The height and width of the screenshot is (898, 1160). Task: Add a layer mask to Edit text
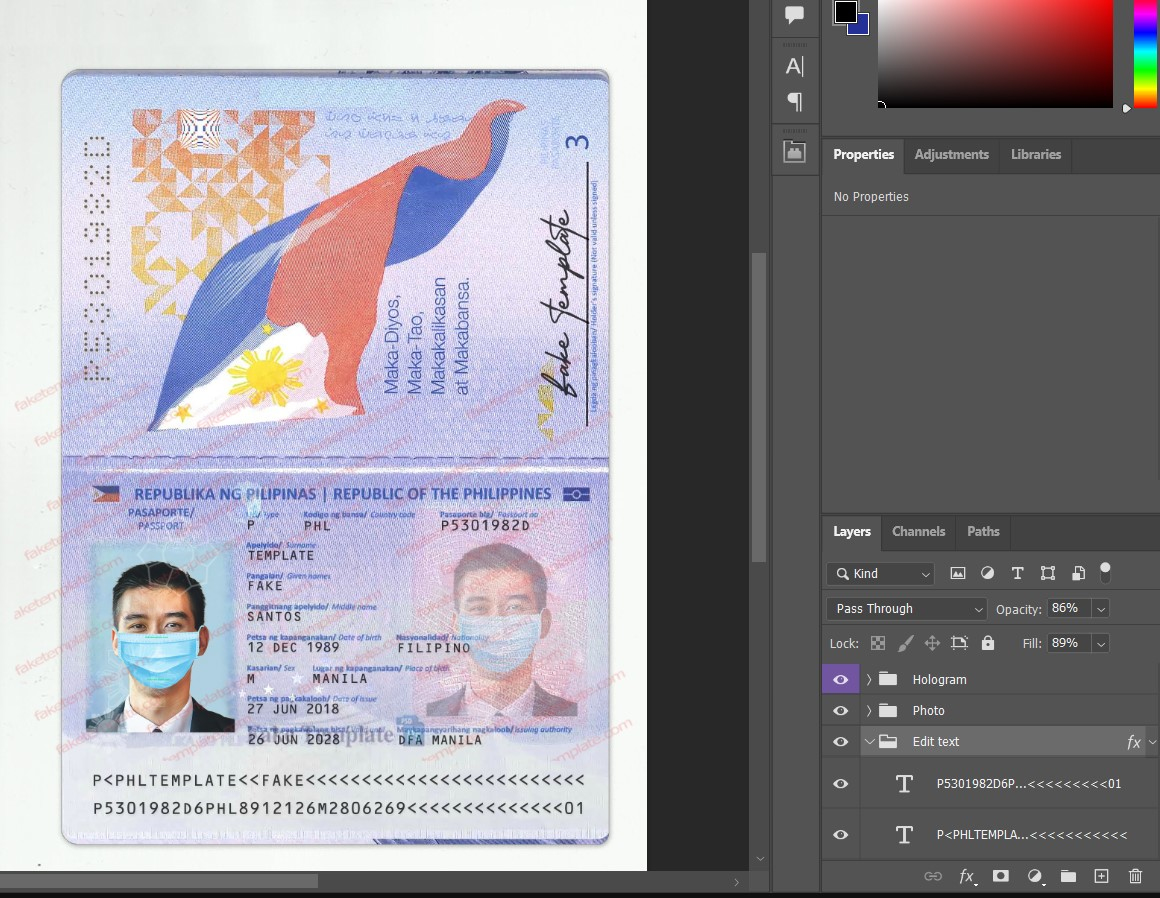pos(1000,876)
